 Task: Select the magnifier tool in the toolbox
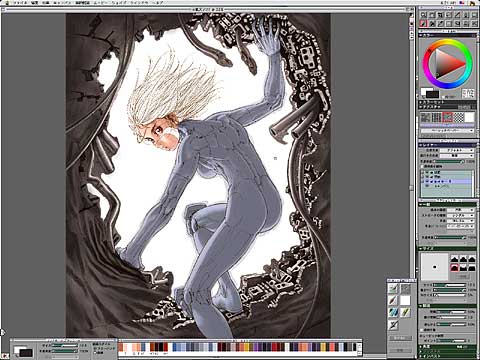click(424, 15)
